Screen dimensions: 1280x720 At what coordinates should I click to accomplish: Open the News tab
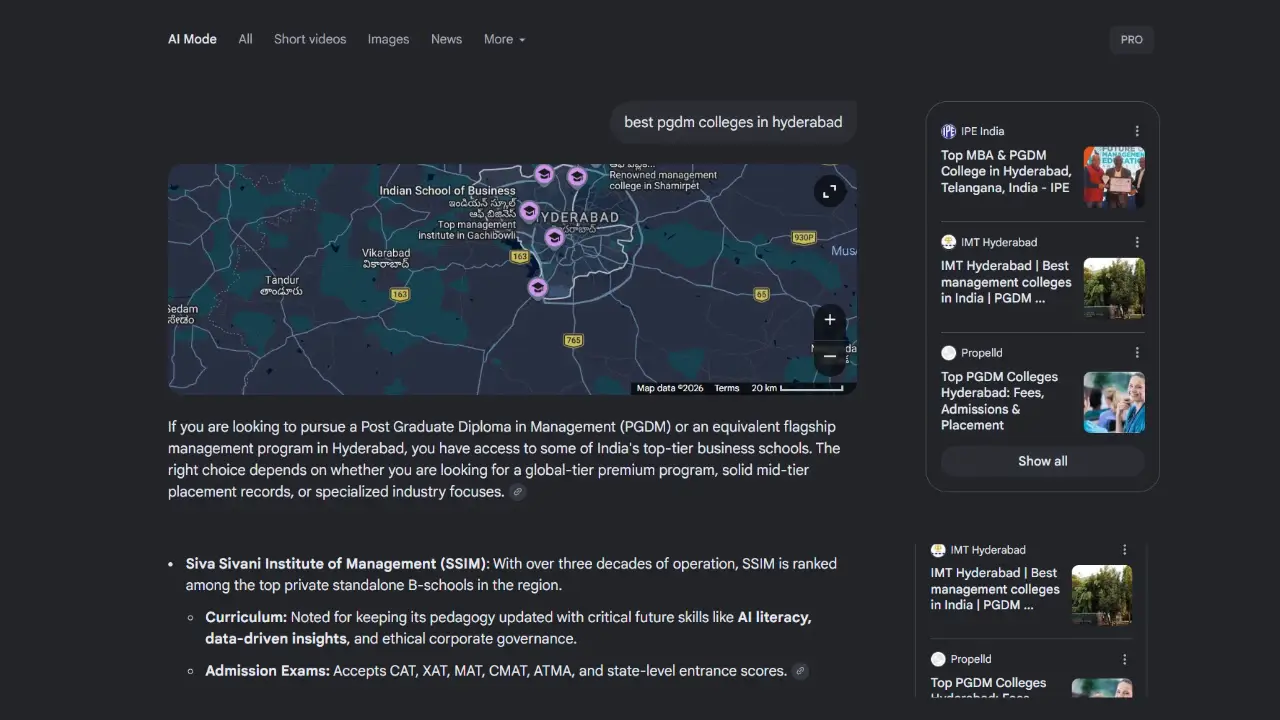point(446,39)
